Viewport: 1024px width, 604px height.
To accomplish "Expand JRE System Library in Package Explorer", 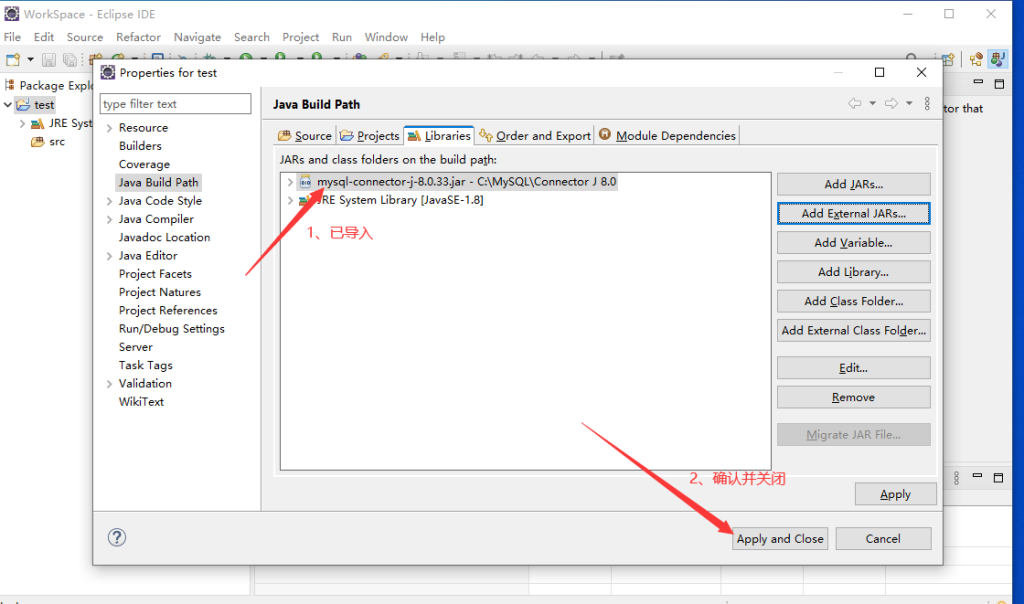I will click(22, 123).
